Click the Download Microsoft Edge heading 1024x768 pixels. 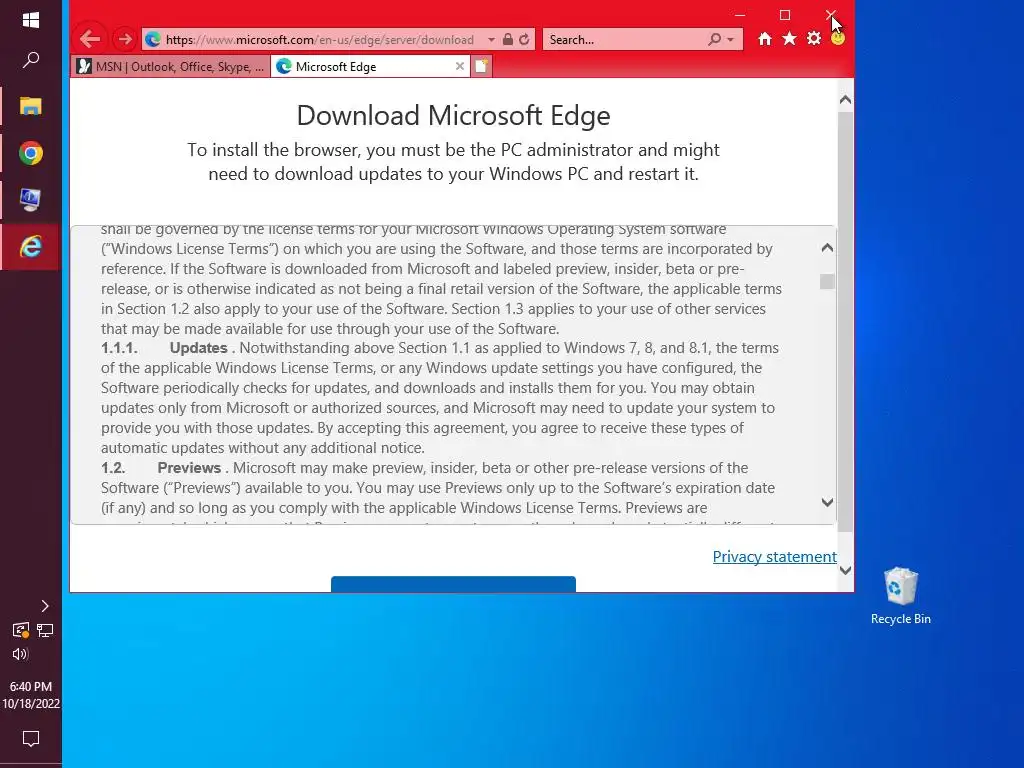pyautogui.click(x=453, y=116)
